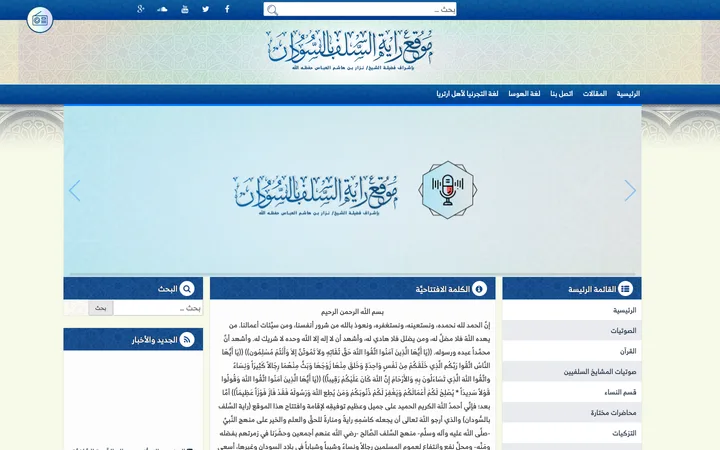Open الصوتيات in the main menu sidebar
Image resolution: width=720 pixels, height=450 pixels.
[572, 331]
